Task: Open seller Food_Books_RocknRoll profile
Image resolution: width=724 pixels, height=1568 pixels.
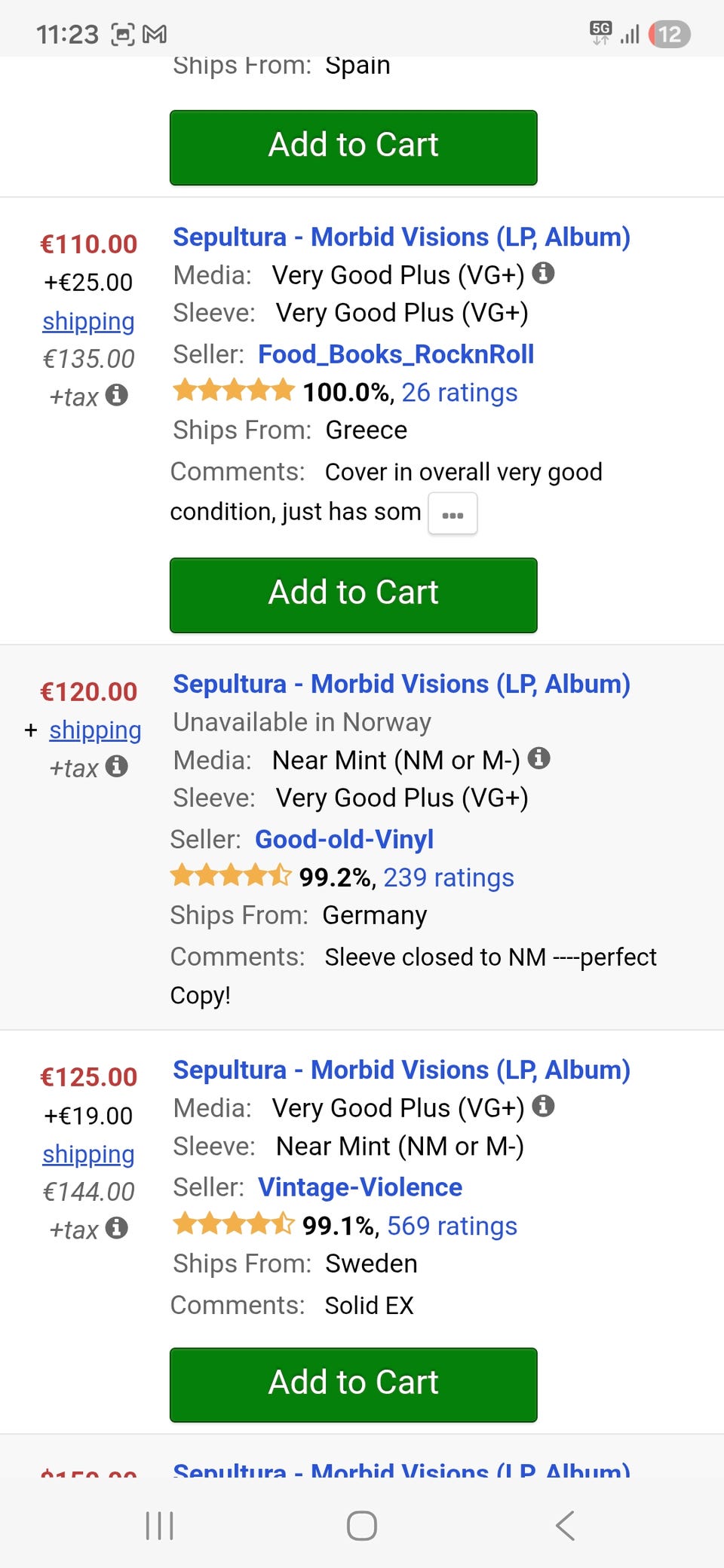Action: pyautogui.click(x=395, y=354)
